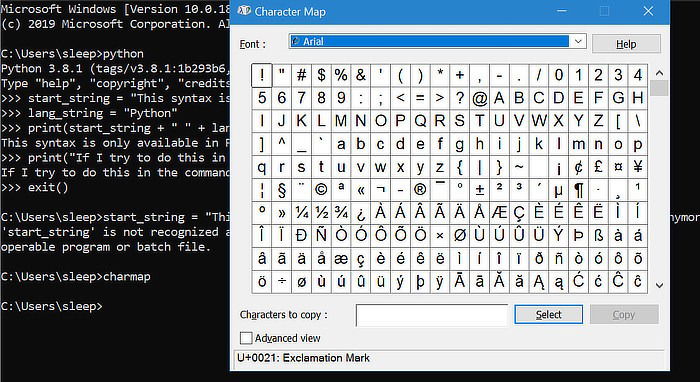Click the Character Map title bar icon
Screen dimensions: 700x382
(244, 11)
